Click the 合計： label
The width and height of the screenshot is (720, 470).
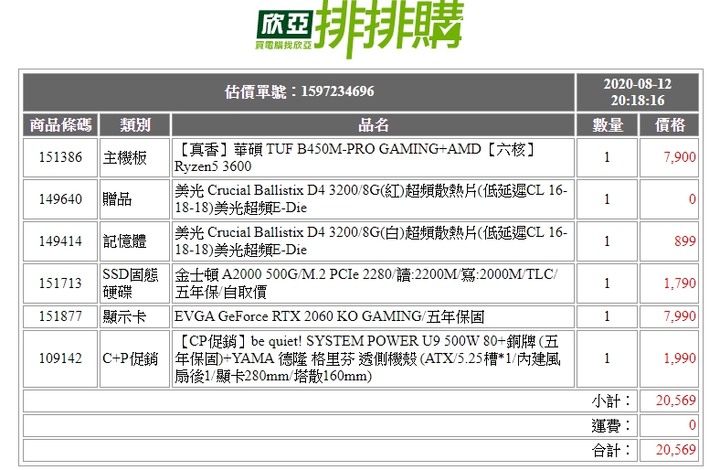[611, 450]
